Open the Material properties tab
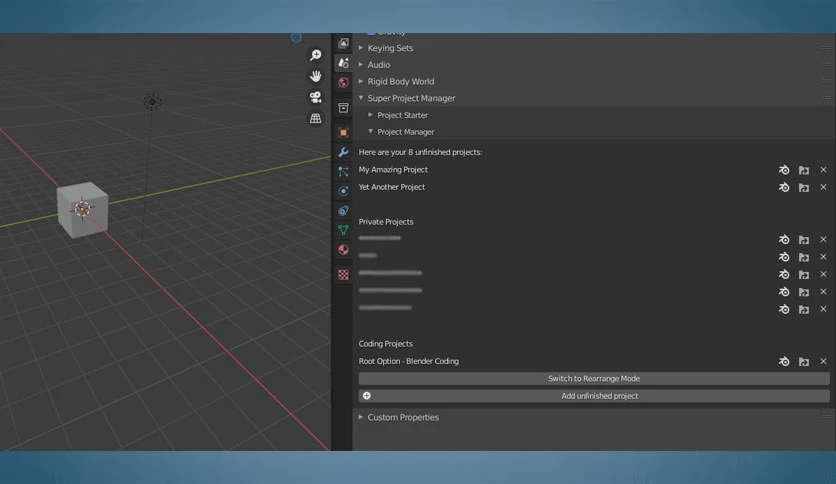 pos(343,249)
